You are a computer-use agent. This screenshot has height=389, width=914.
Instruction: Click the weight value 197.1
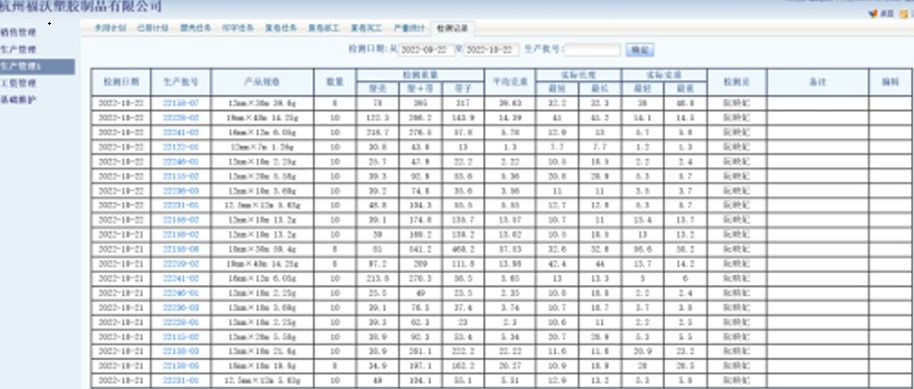pos(420,366)
